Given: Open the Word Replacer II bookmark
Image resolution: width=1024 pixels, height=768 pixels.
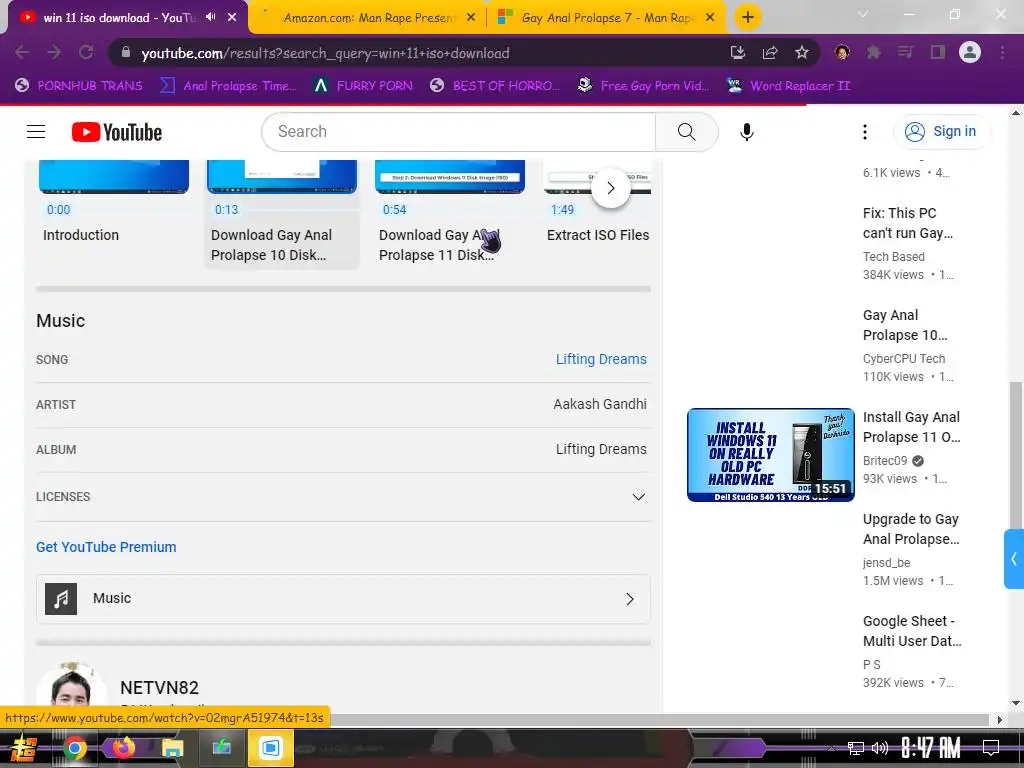Looking at the screenshot, I should point(788,86).
